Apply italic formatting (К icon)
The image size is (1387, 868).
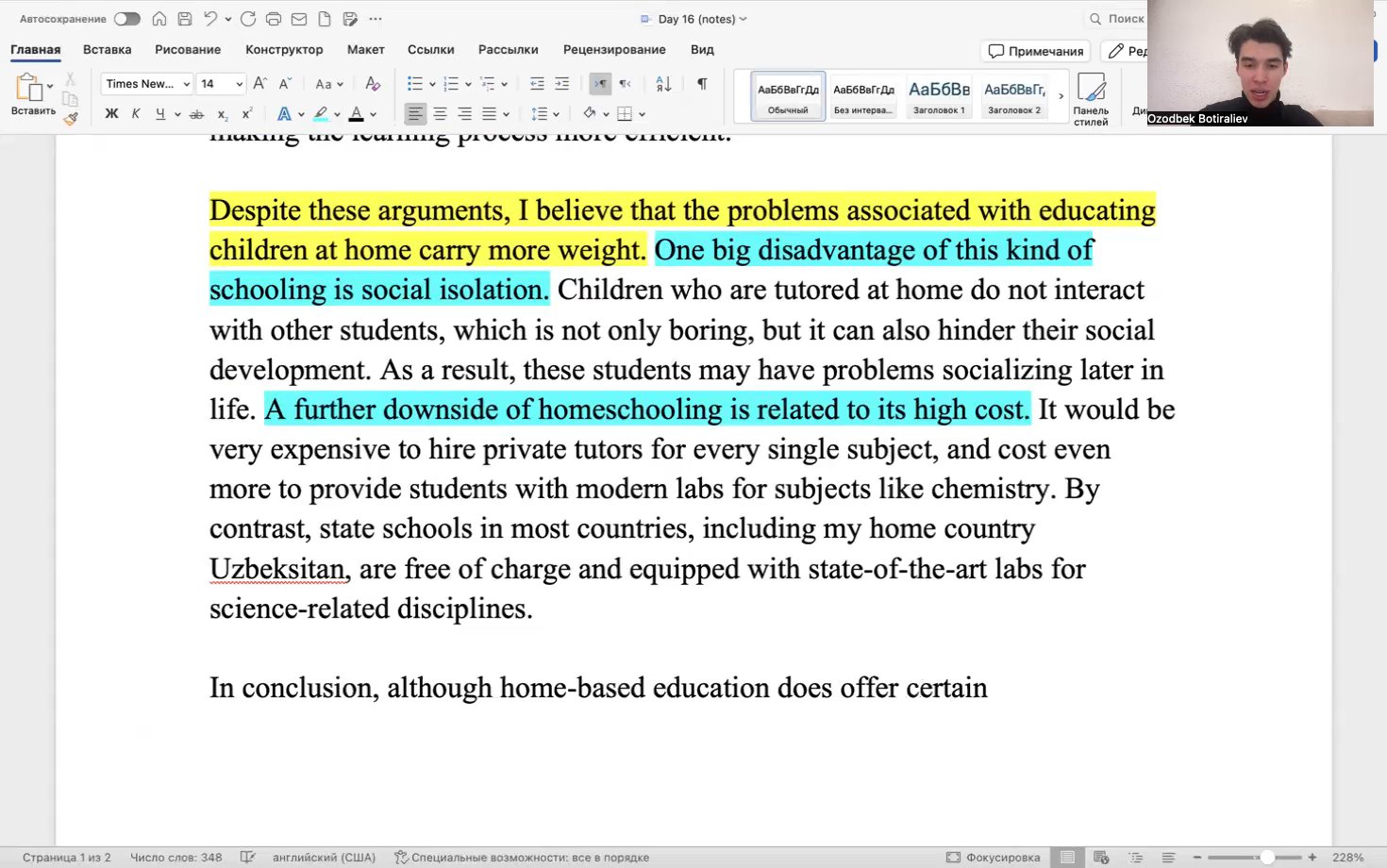[x=135, y=113]
